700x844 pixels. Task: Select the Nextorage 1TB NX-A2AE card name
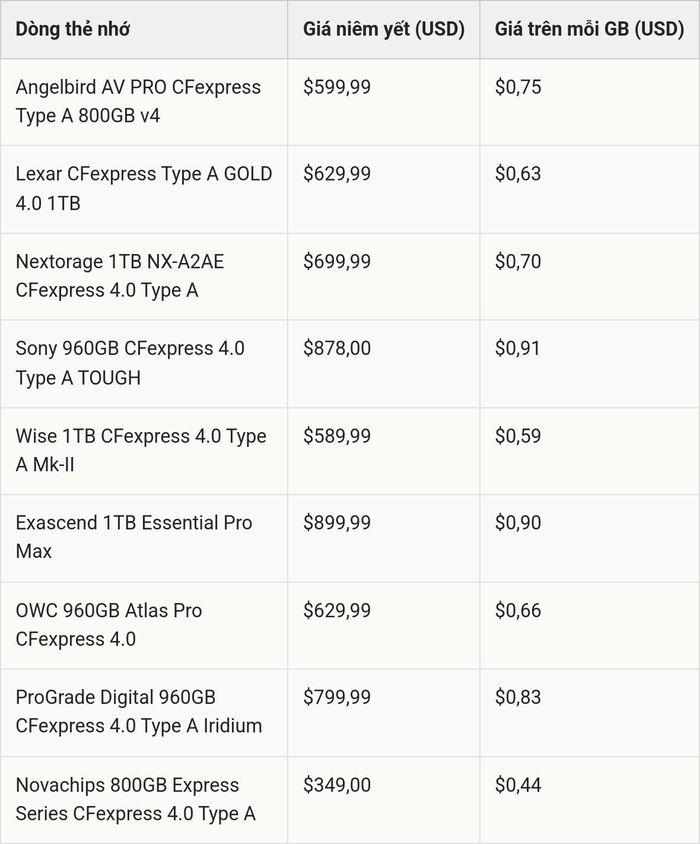point(120,276)
